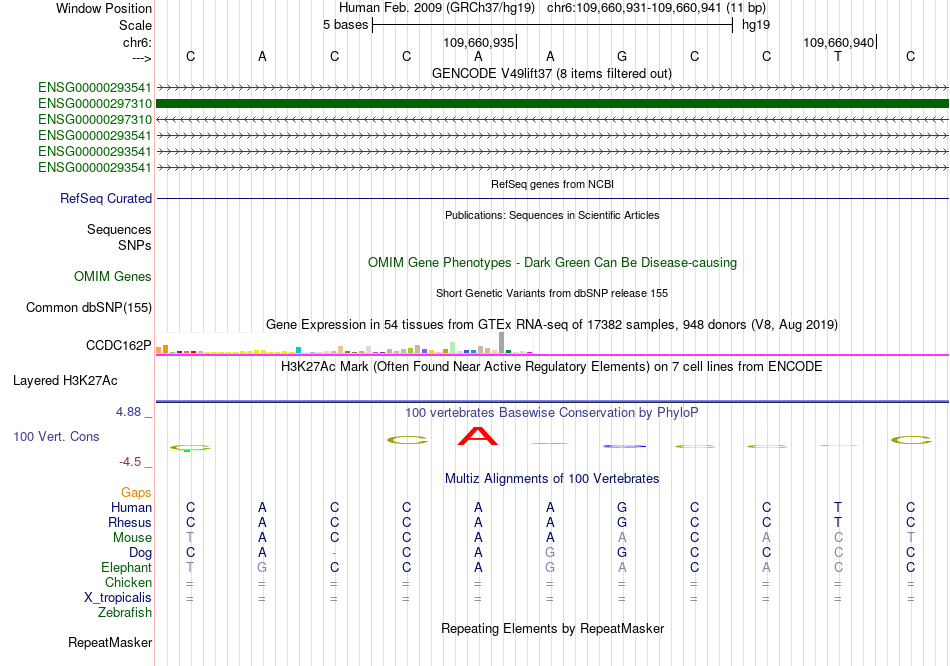
Task: Select the Mouse species row label
Action: click(x=133, y=538)
